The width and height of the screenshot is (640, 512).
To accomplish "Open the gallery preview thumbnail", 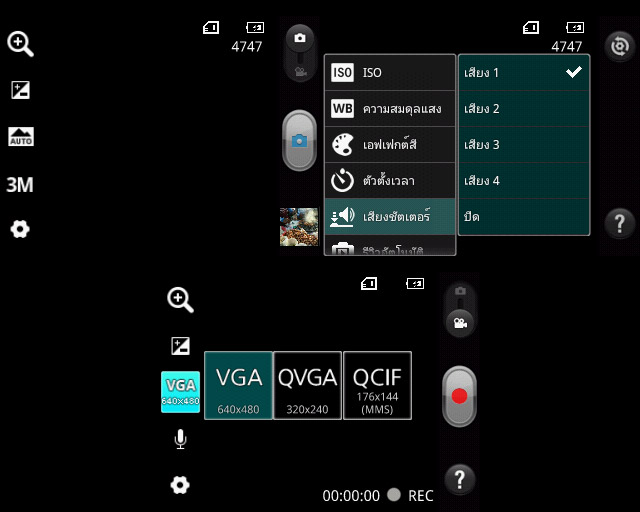I will (299, 227).
